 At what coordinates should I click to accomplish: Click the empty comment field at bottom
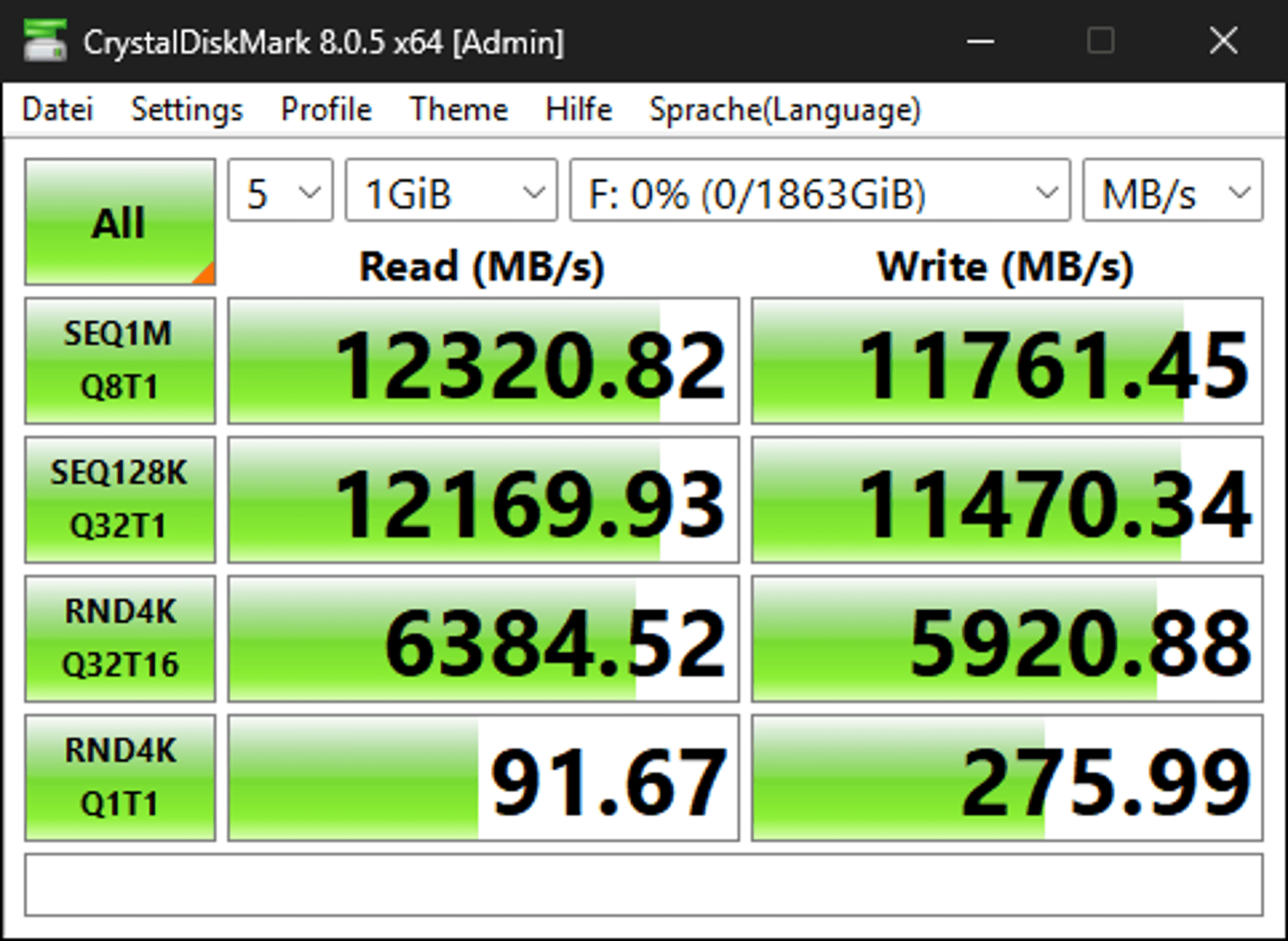click(644, 885)
